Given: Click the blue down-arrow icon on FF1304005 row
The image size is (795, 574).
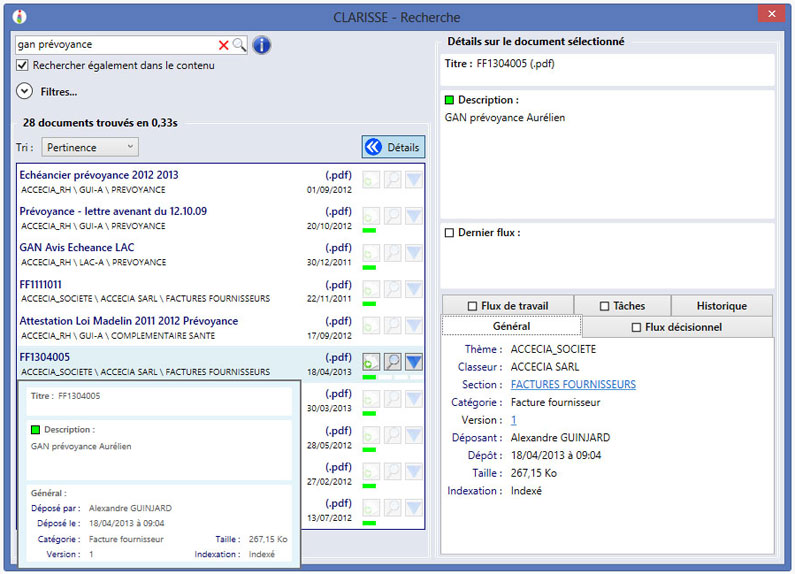Looking at the screenshot, I should tap(414, 362).
